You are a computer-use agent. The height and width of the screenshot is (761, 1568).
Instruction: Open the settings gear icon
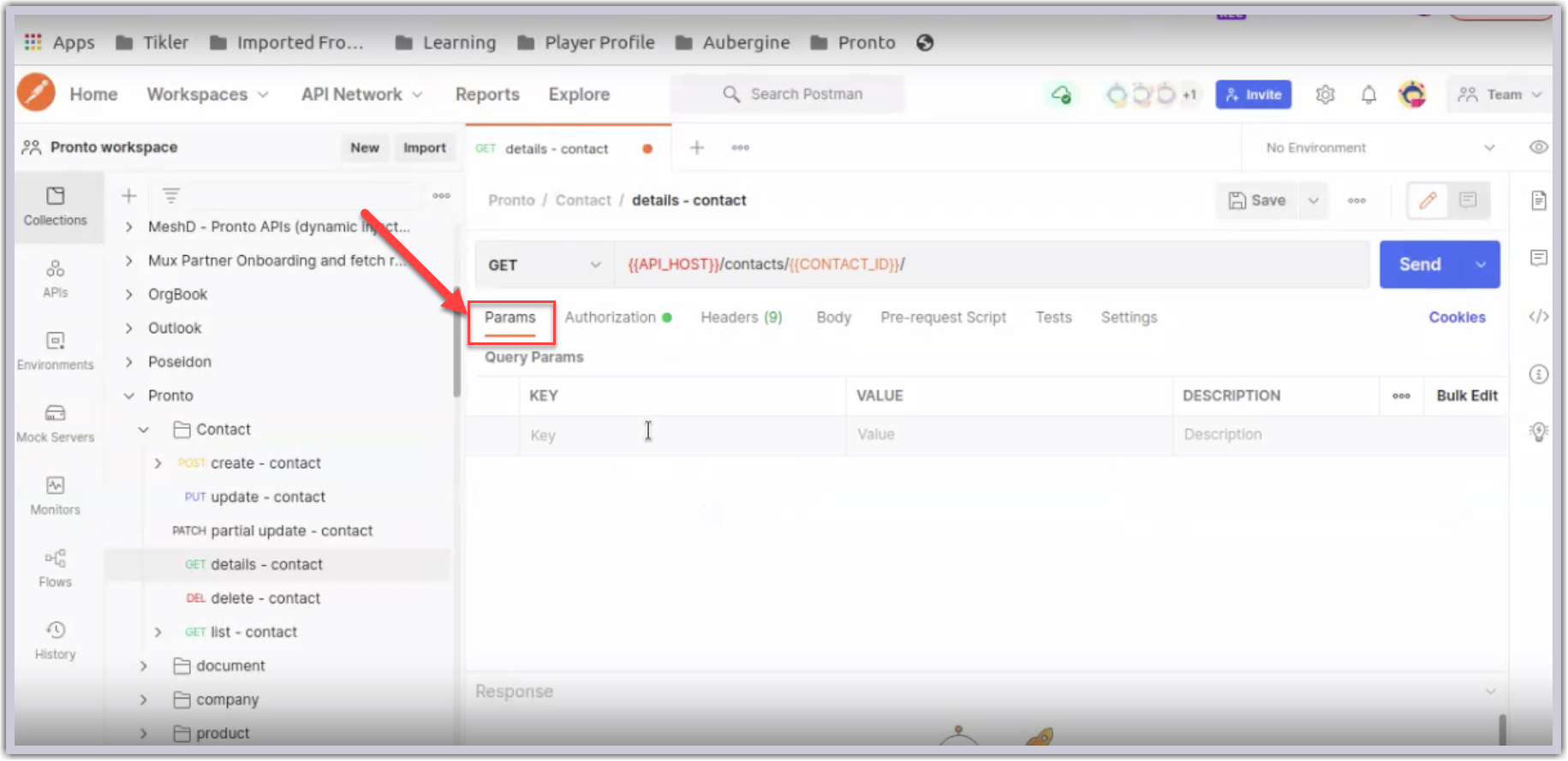pyautogui.click(x=1325, y=94)
